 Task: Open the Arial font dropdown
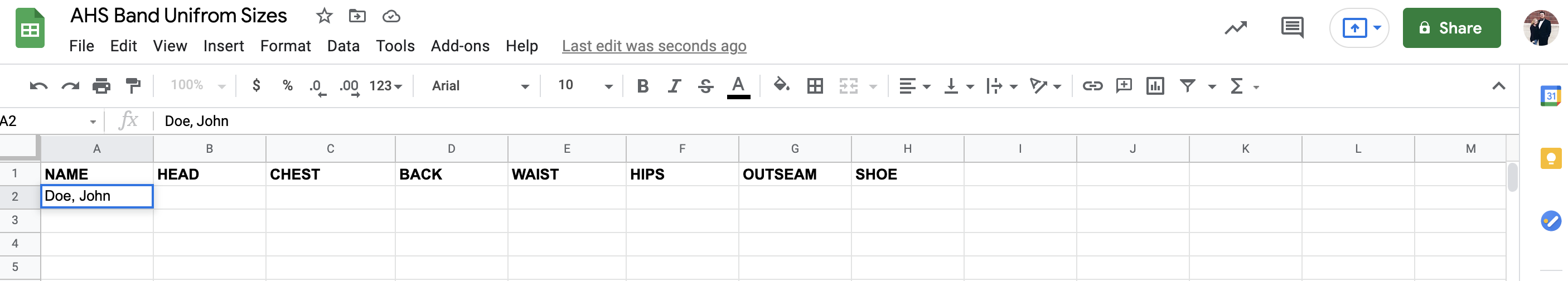[480, 86]
